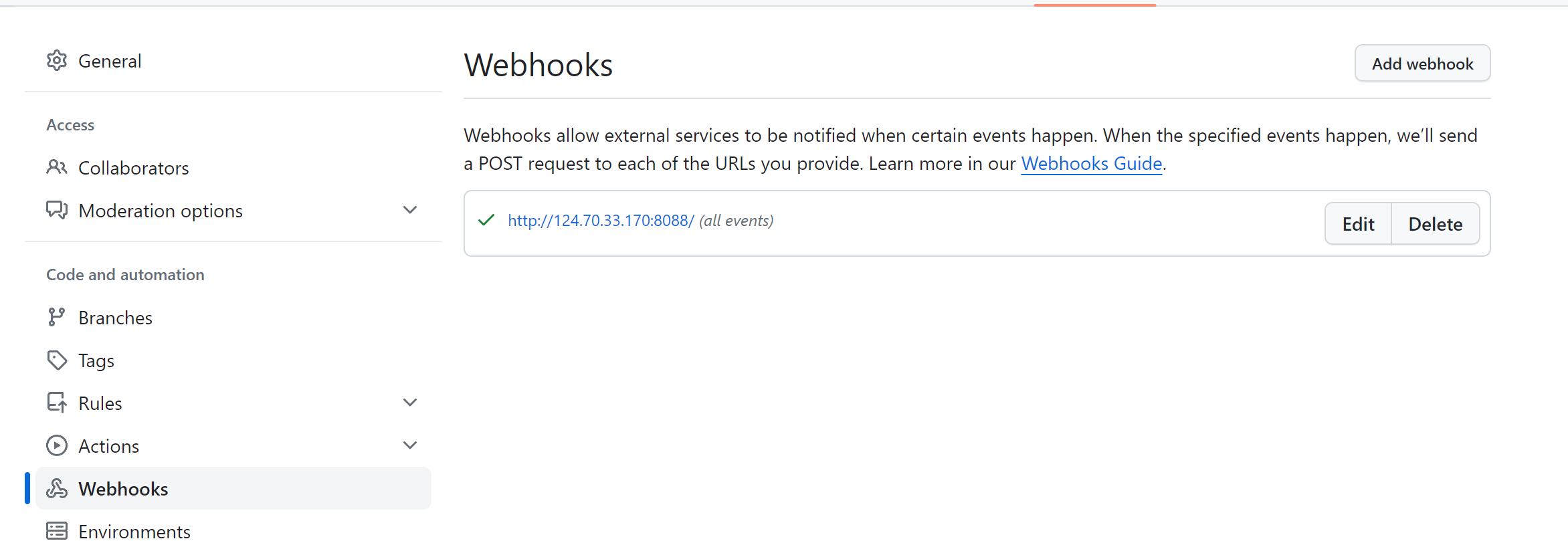Click the General gear icon
The width and height of the screenshot is (1568, 541).
57,61
